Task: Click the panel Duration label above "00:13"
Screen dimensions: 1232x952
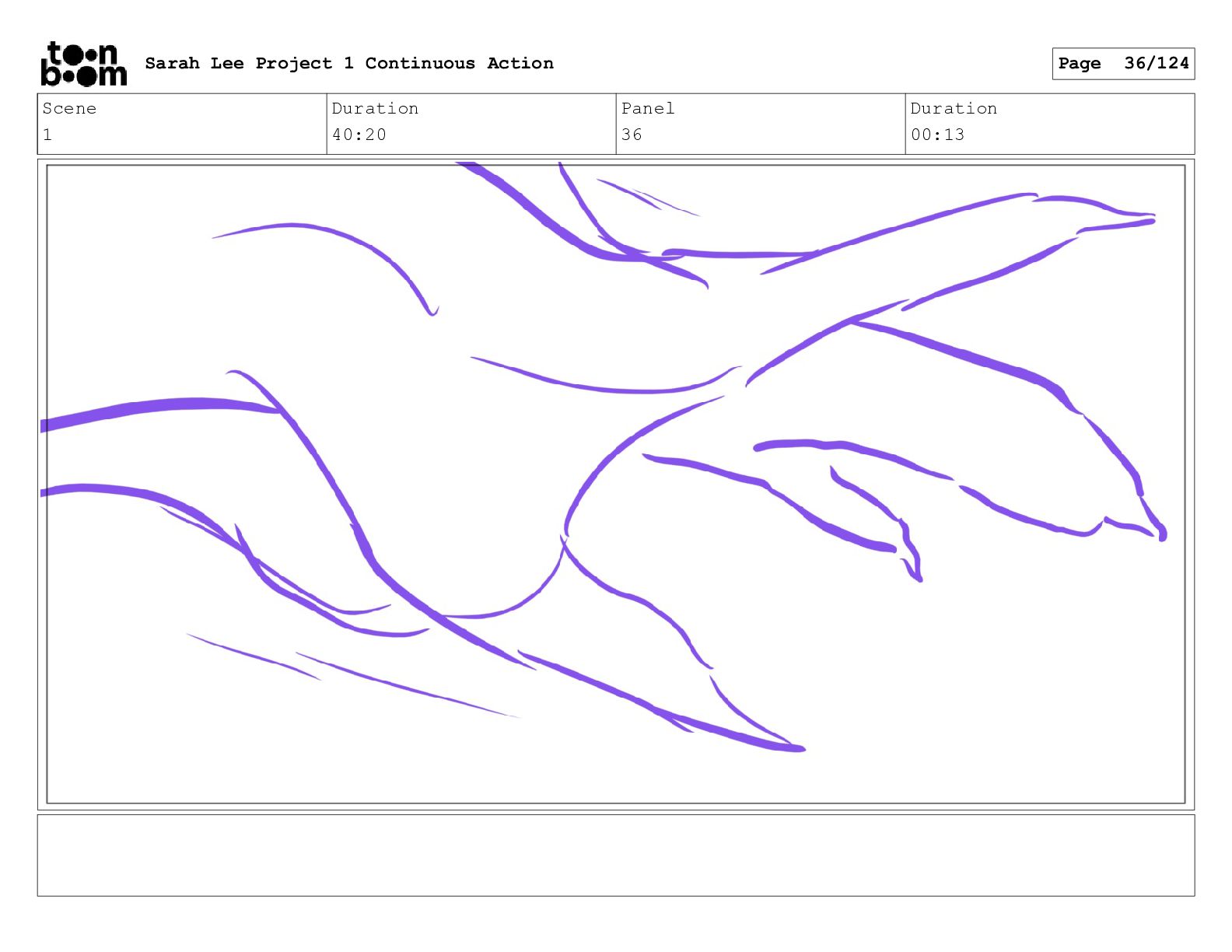Action: (x=954, y=108)
